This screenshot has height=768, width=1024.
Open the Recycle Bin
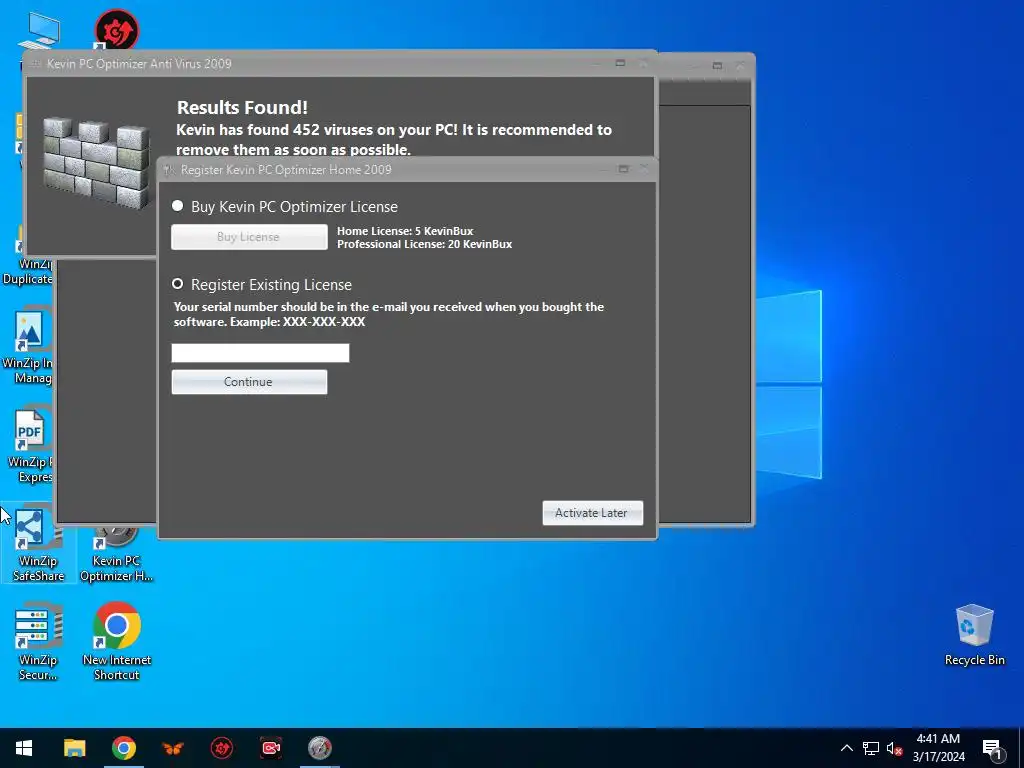point(974,635)
